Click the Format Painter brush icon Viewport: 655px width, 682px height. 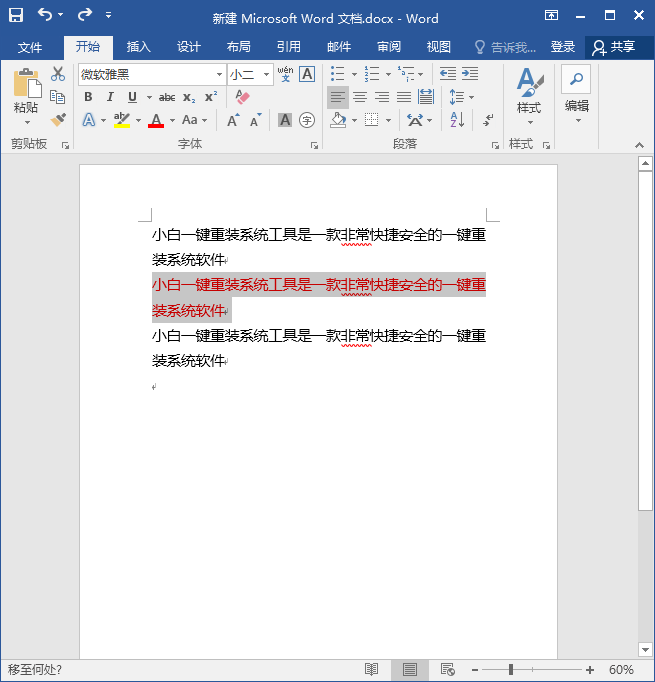[58, 120]
